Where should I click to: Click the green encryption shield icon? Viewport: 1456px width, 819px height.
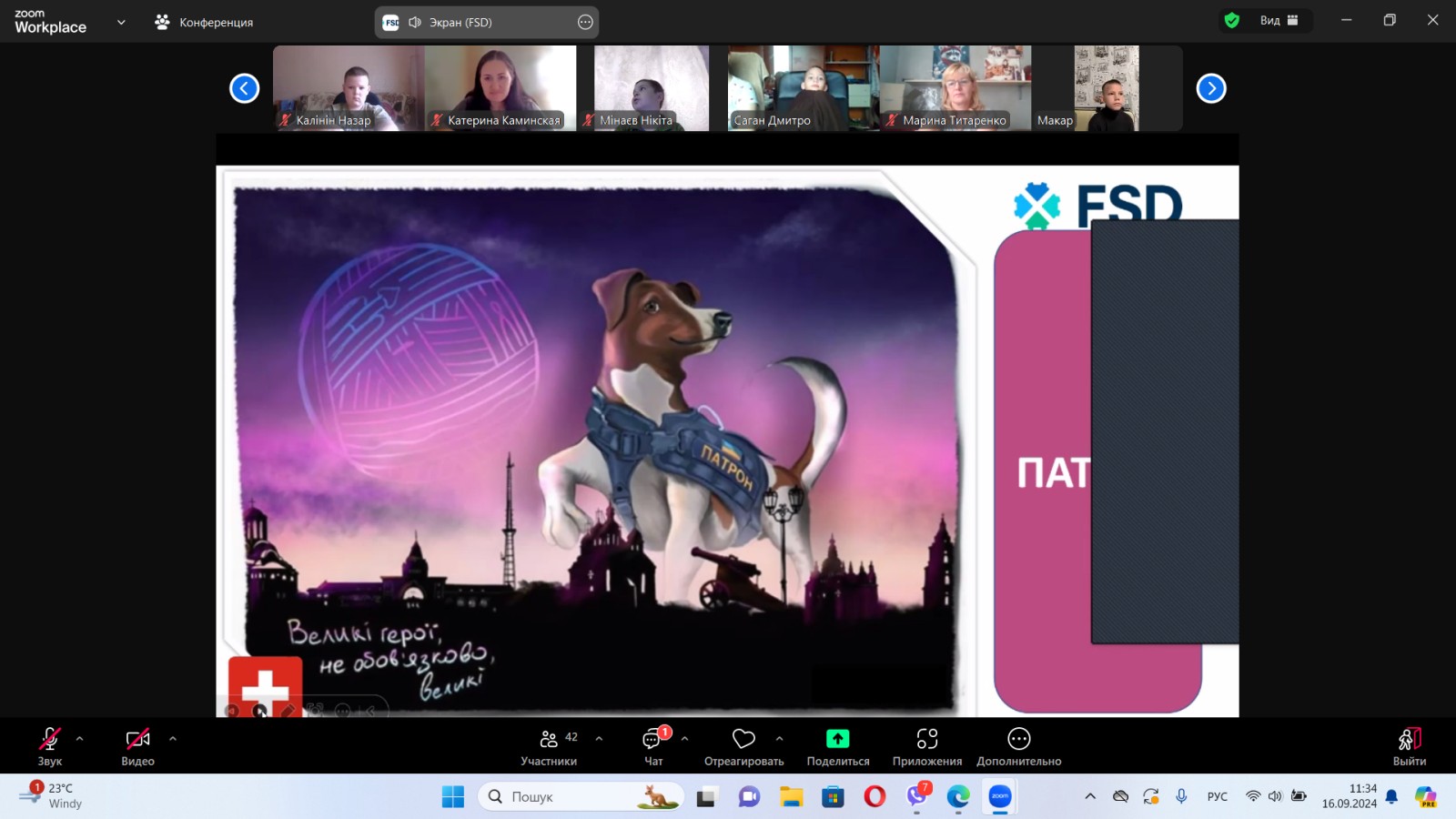[x=1232, y=21]
